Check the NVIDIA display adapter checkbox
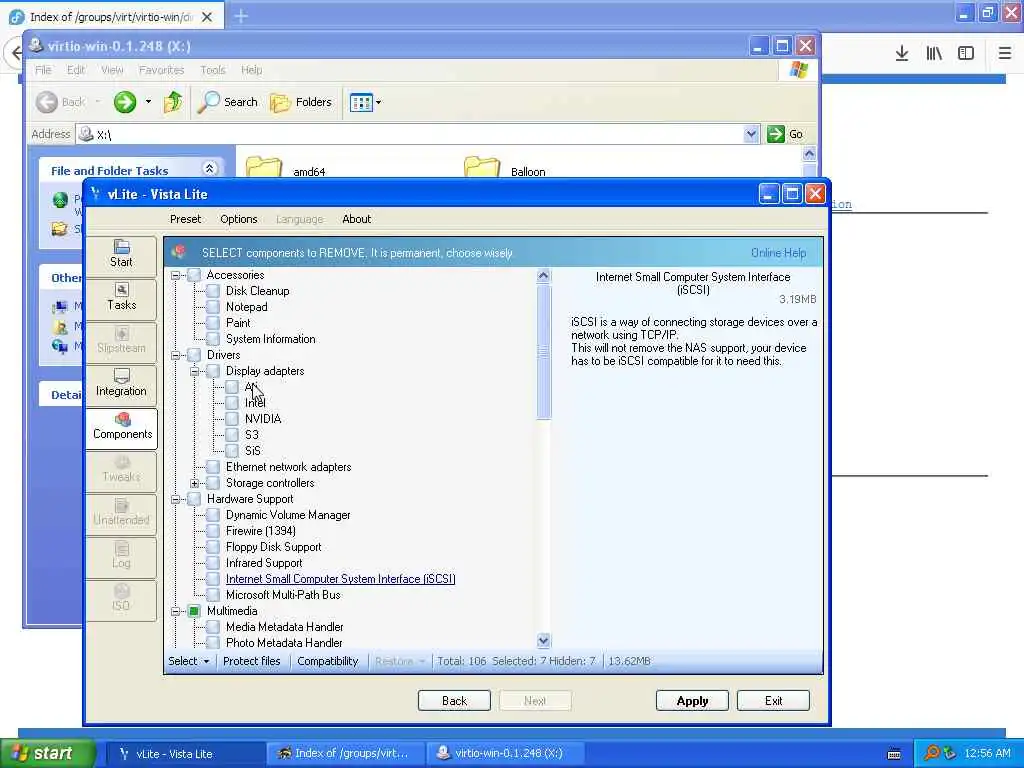The image size is (1024, 768). point(232,419)
